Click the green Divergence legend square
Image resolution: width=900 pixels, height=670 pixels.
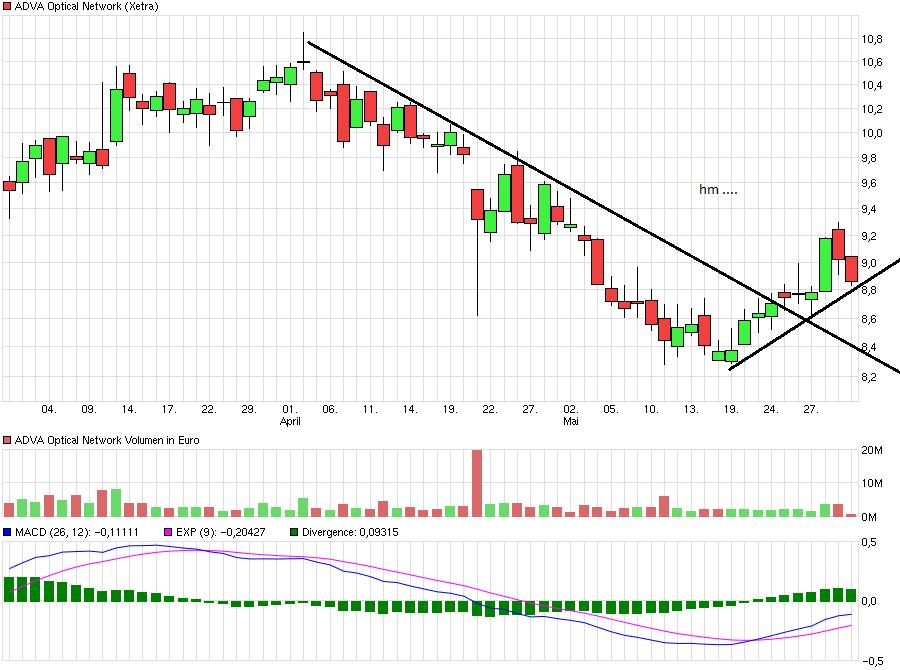tap(294, 532)
